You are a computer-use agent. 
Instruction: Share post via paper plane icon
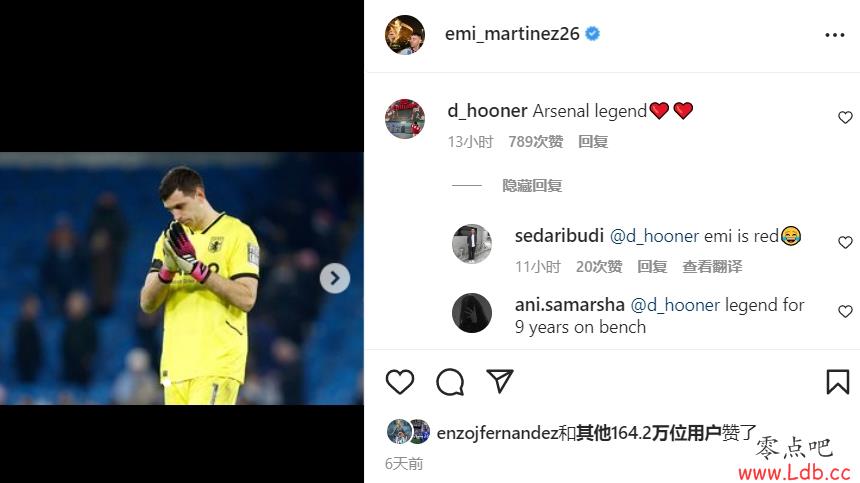point(500,381)
